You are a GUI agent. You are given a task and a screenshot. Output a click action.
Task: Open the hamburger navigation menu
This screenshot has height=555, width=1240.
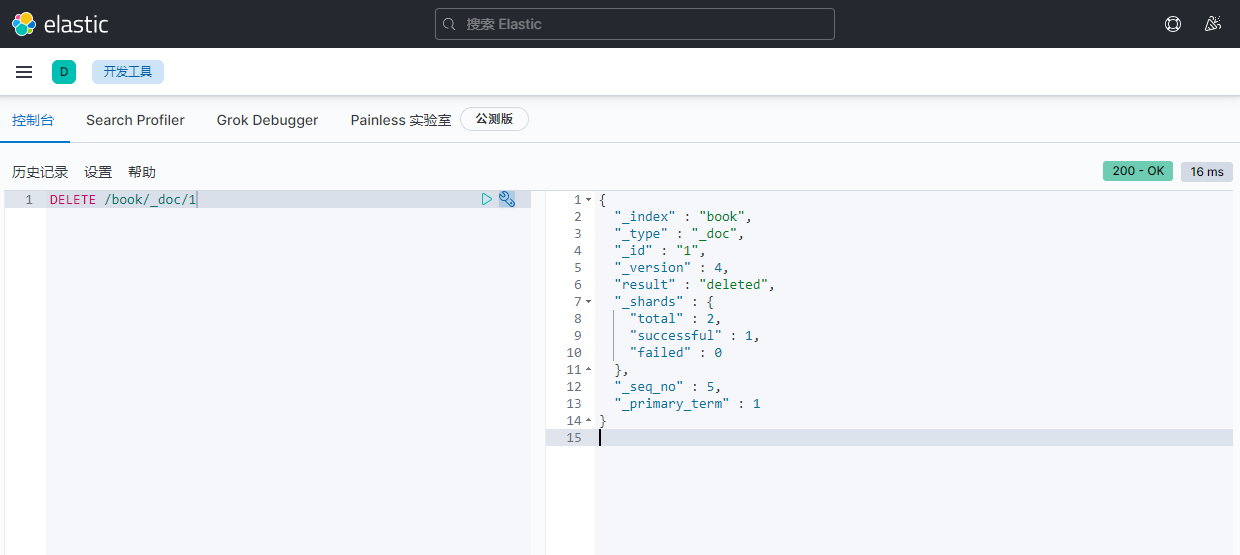click(24, 72)
